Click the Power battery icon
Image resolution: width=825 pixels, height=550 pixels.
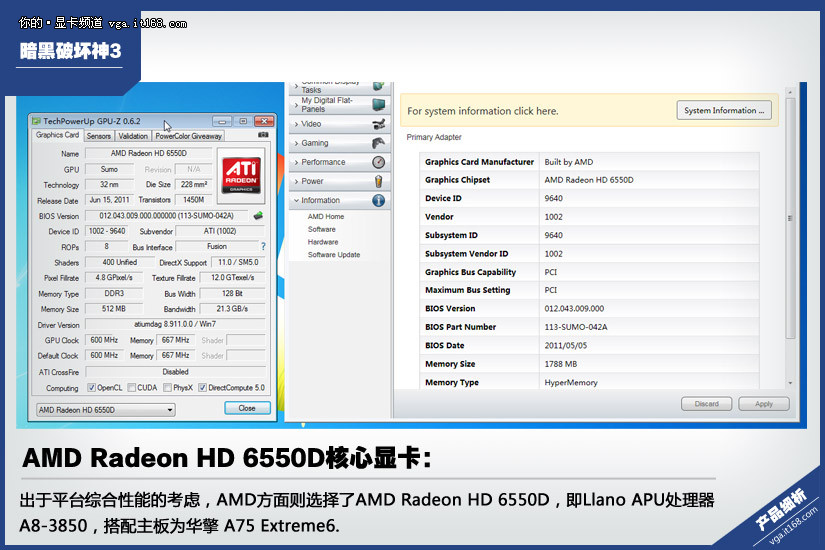378,182
